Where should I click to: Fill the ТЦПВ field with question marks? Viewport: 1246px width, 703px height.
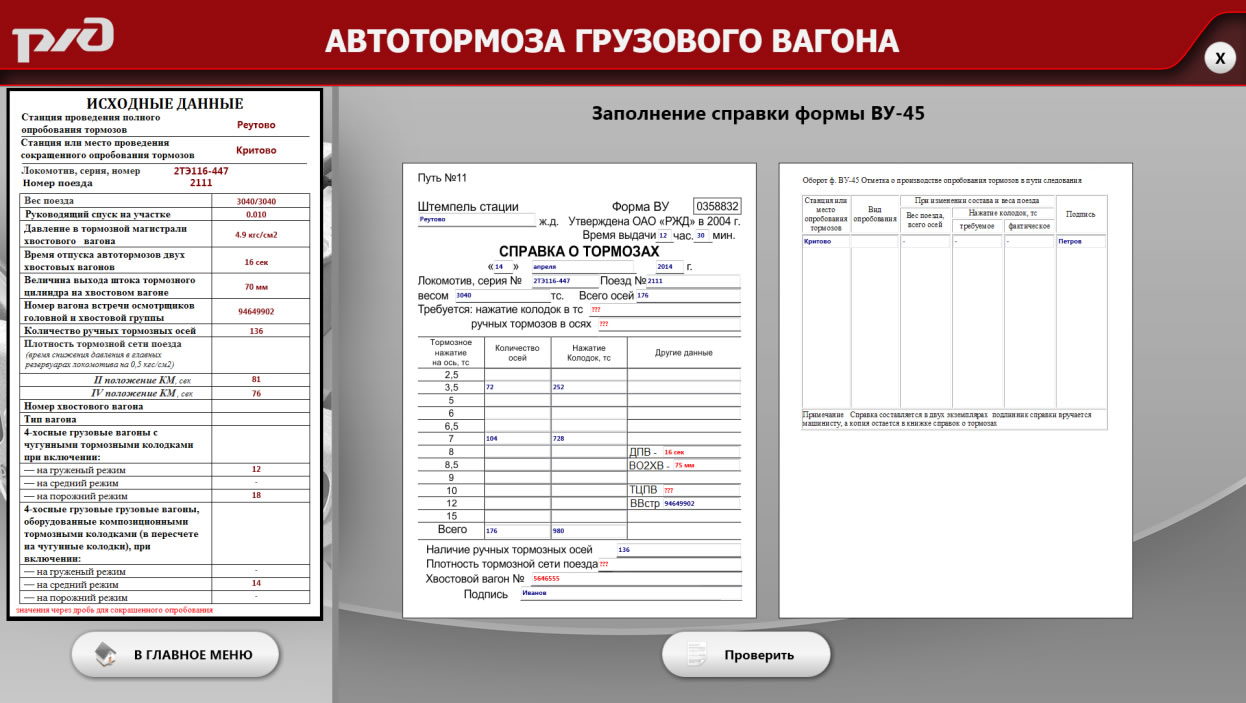point(700,490)
